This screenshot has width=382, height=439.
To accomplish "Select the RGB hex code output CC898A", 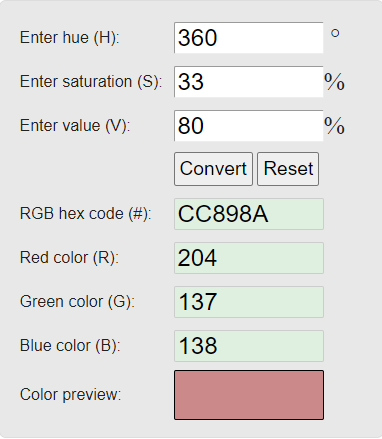I will click(x=249, y=214).
